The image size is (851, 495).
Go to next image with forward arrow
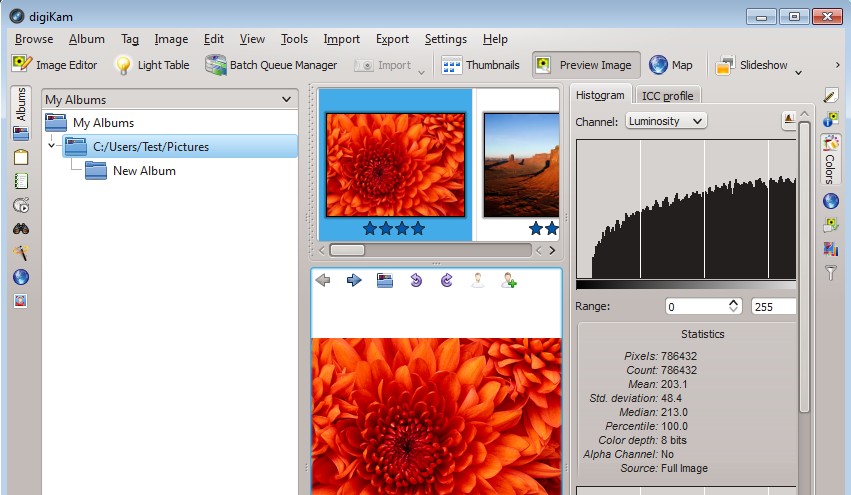click(354, 281)
